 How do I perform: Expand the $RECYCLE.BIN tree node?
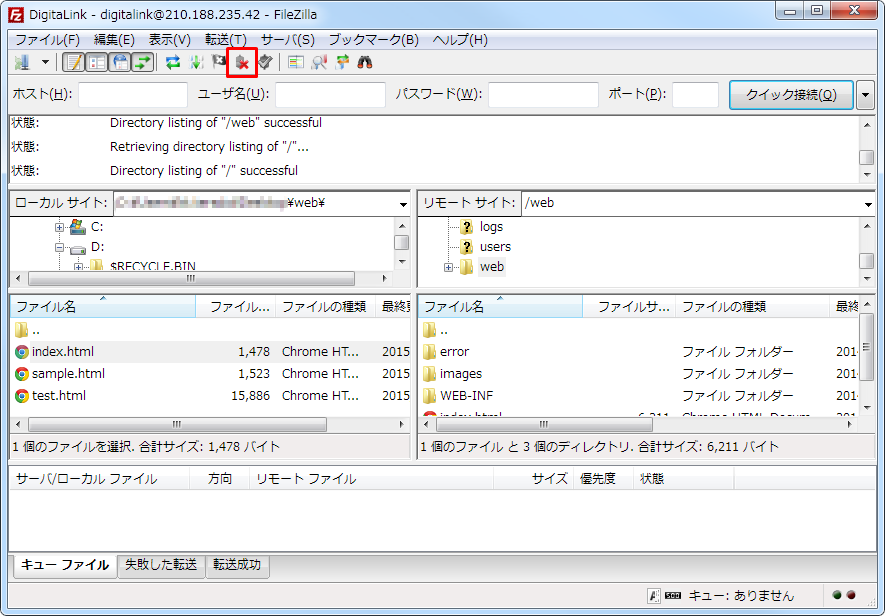click(x=78, y=267)
